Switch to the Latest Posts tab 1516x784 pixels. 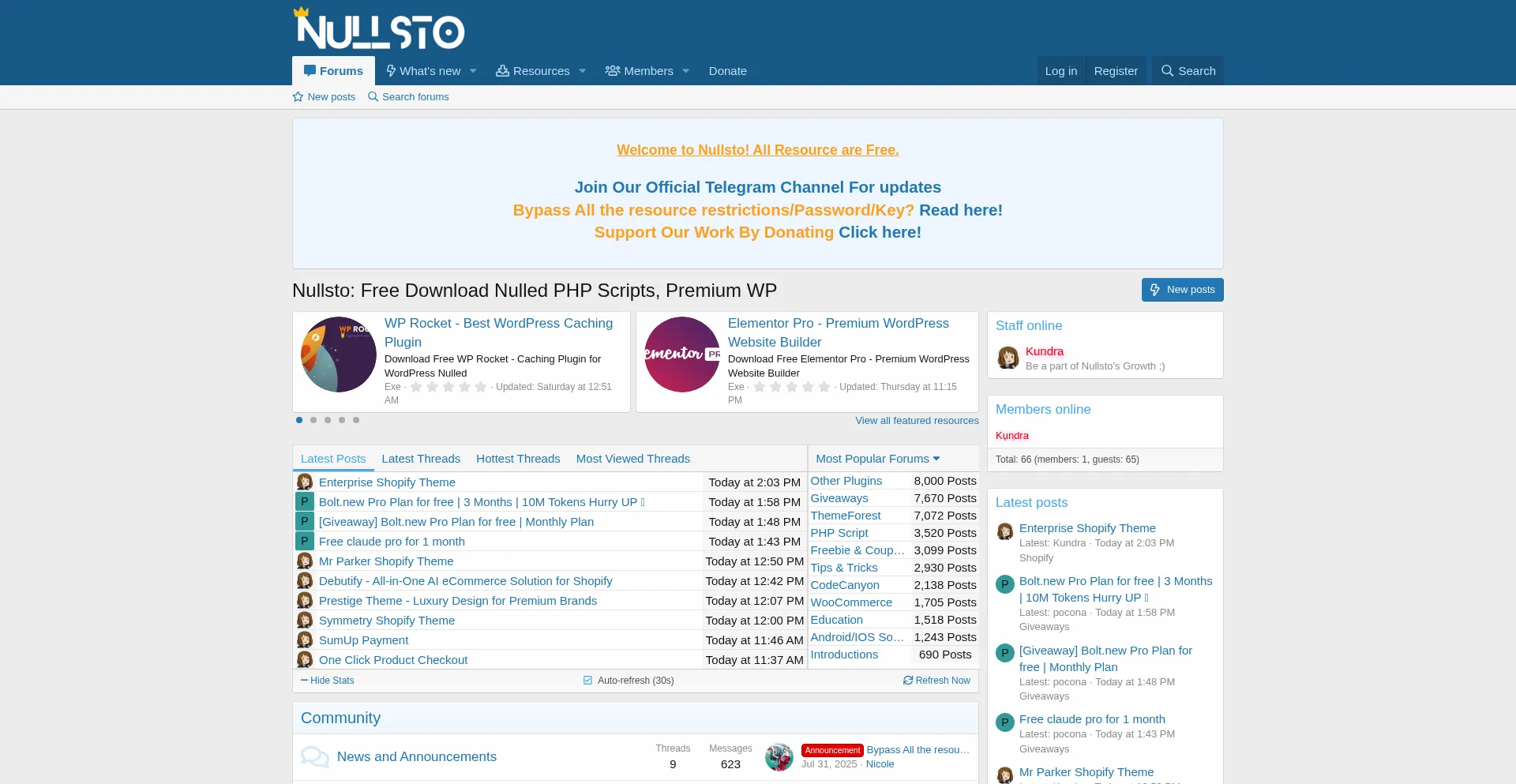333,459
